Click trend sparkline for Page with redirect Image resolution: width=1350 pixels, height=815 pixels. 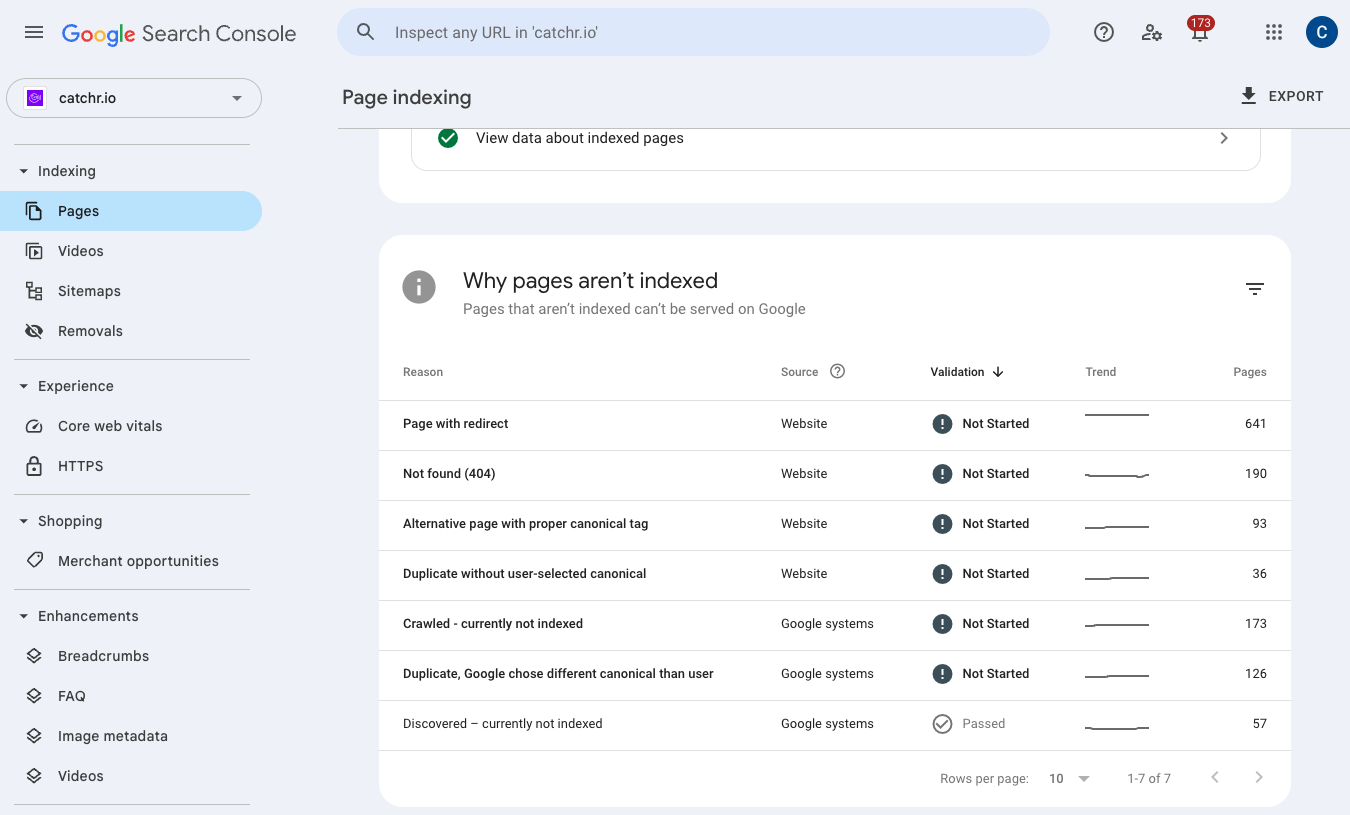coord(1117,415)
